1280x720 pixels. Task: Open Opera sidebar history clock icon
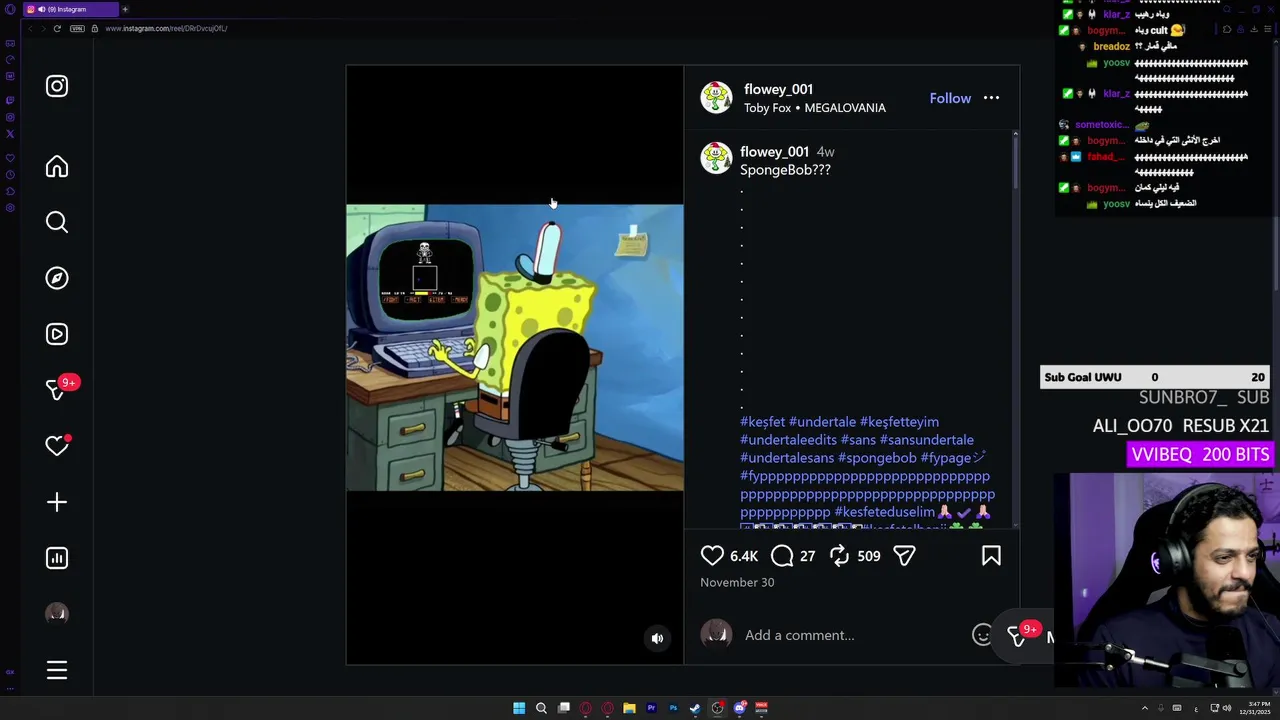[x=10, y=175]
